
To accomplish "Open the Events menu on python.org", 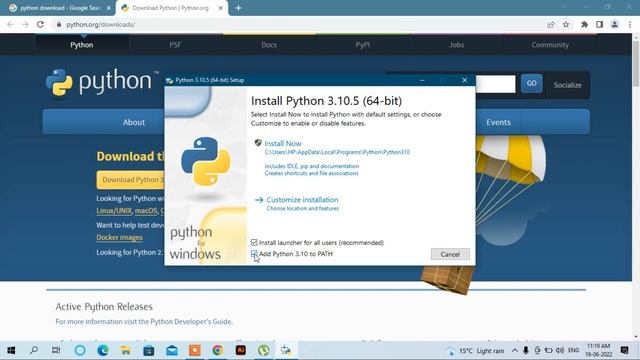I will click(498, 122).
